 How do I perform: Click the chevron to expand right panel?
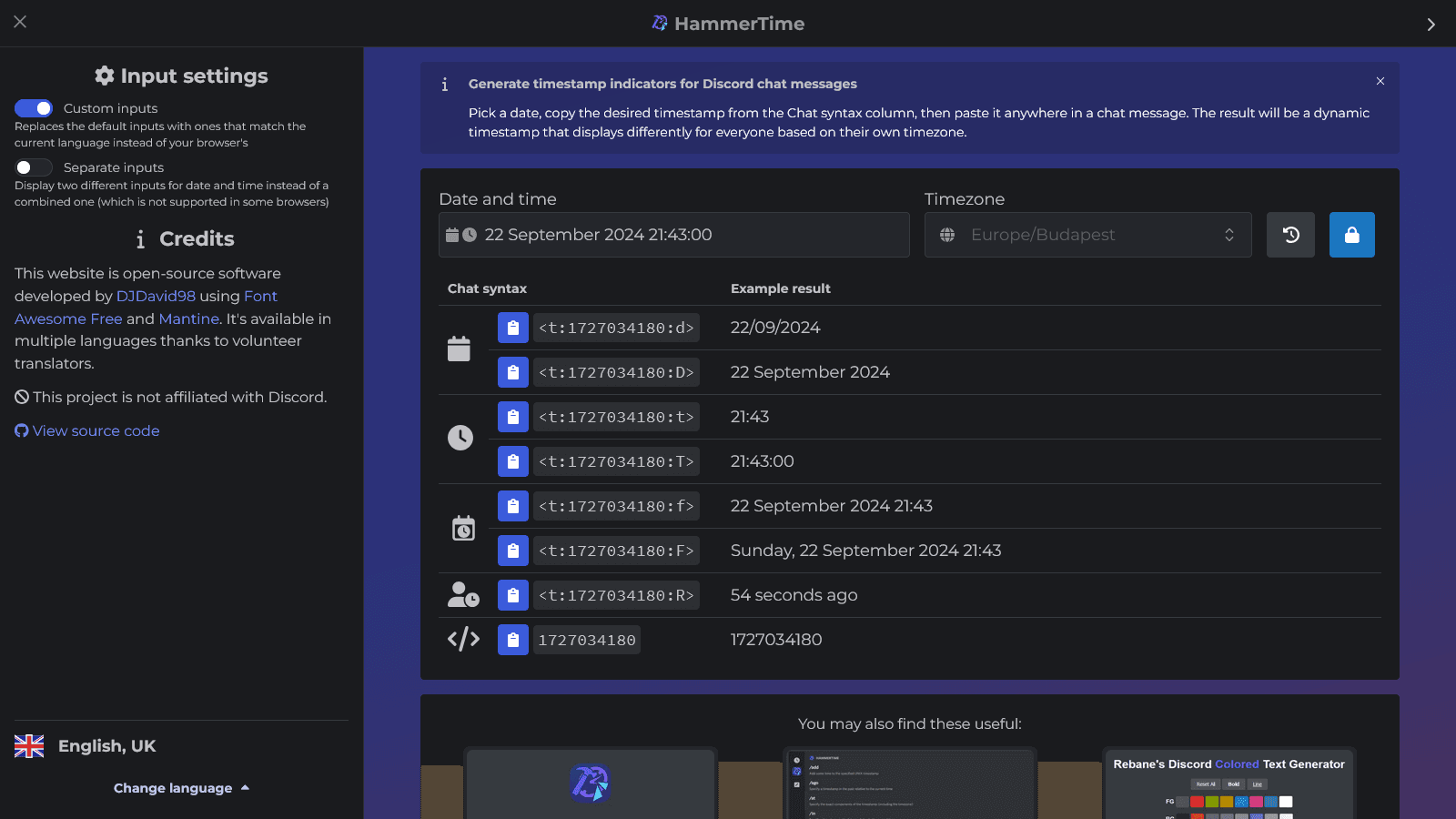[1431, 24]
